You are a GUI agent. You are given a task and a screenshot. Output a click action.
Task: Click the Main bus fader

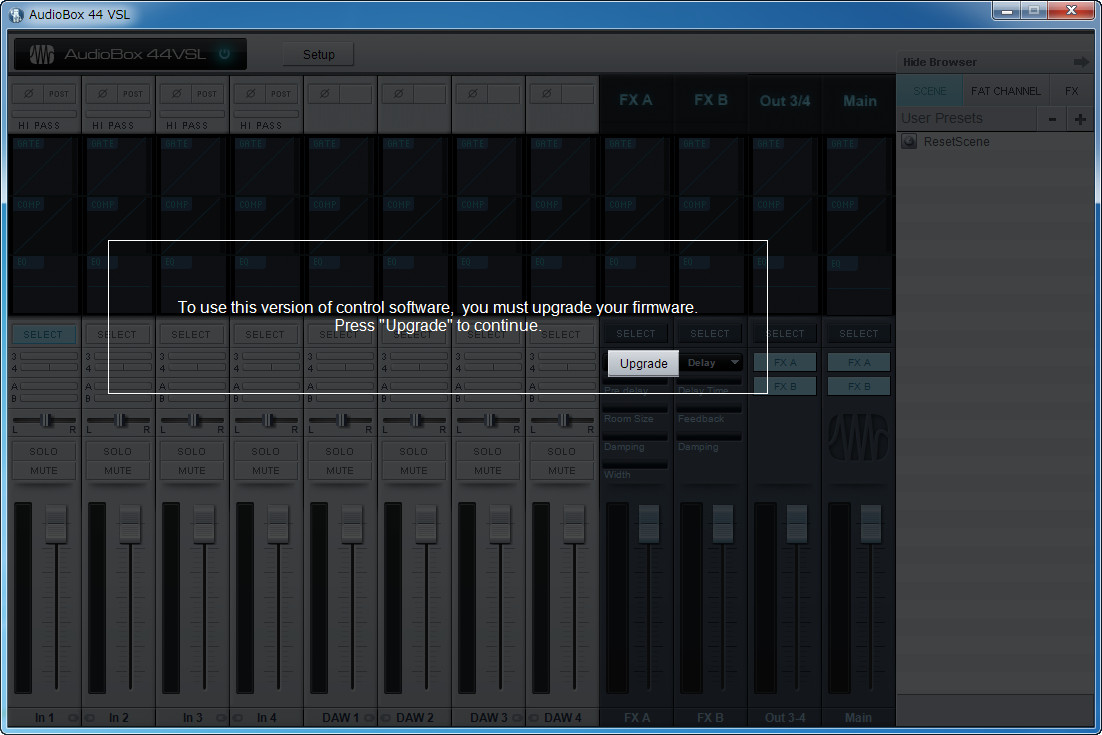(871, 523)
